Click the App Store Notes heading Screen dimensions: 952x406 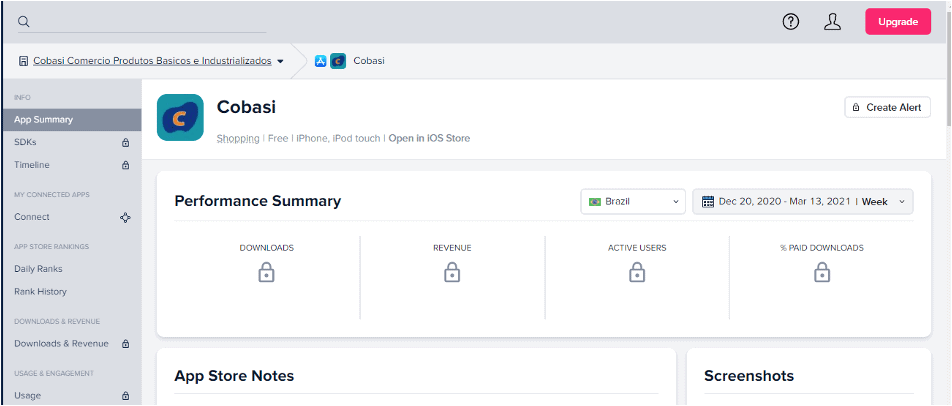pos(234,376)
